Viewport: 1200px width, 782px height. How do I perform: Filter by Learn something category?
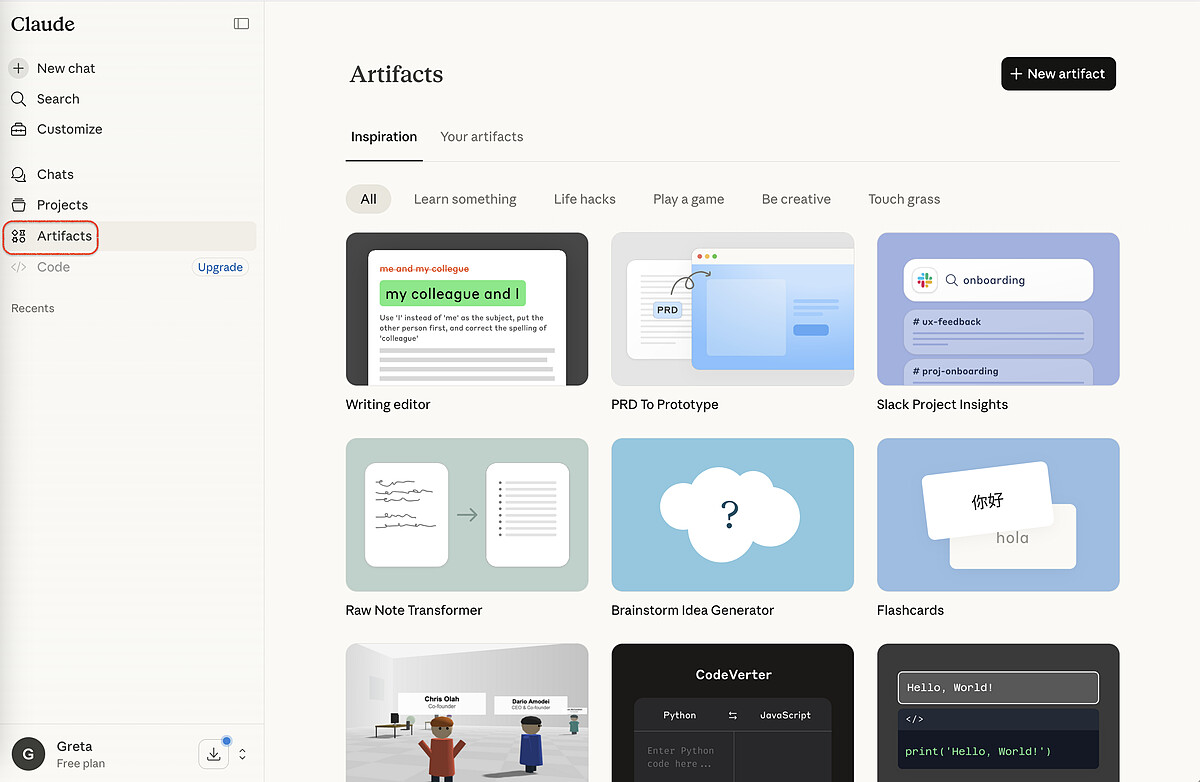point(465,199)
